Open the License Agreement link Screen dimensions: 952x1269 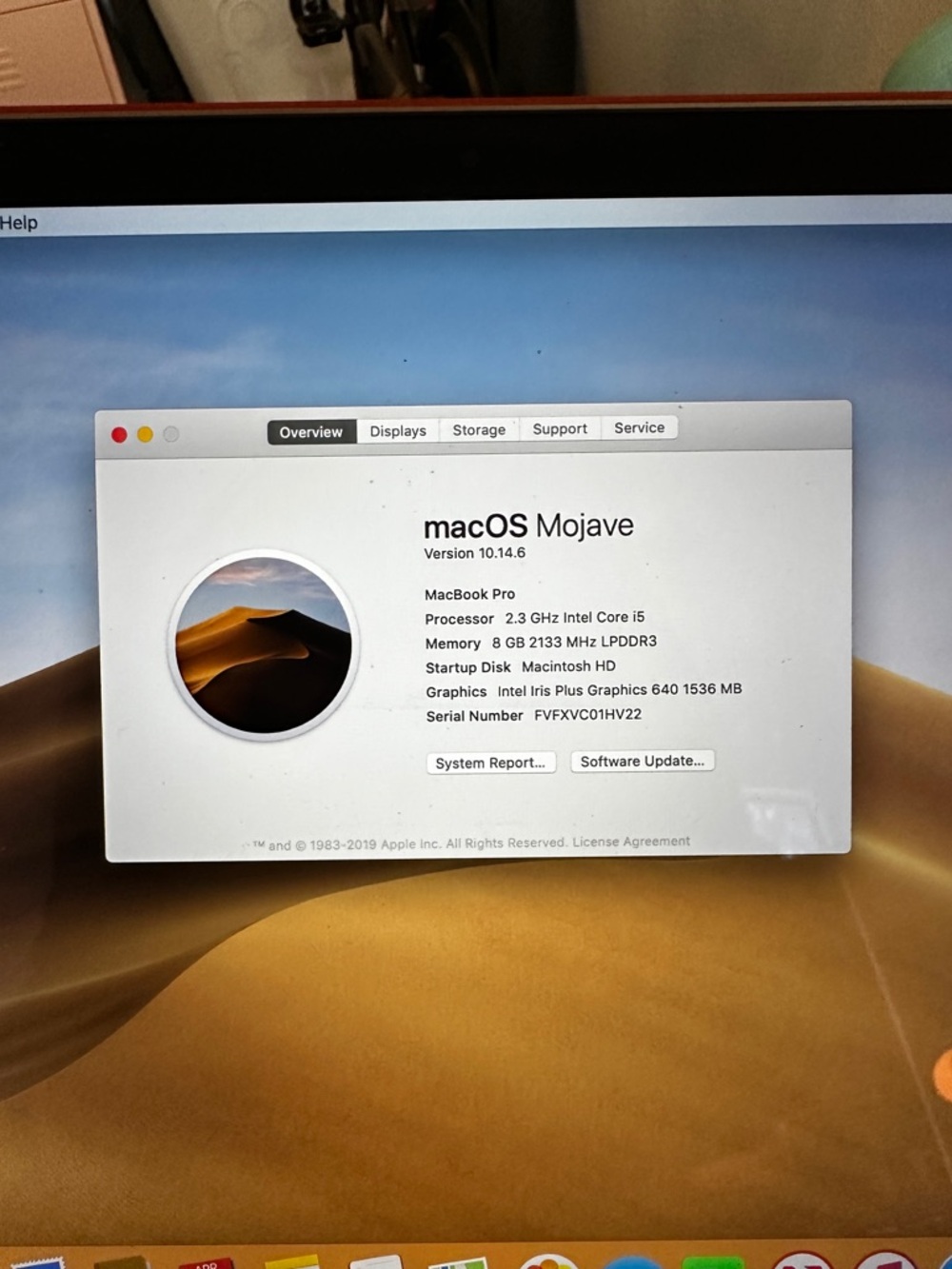tap(631, 842)
